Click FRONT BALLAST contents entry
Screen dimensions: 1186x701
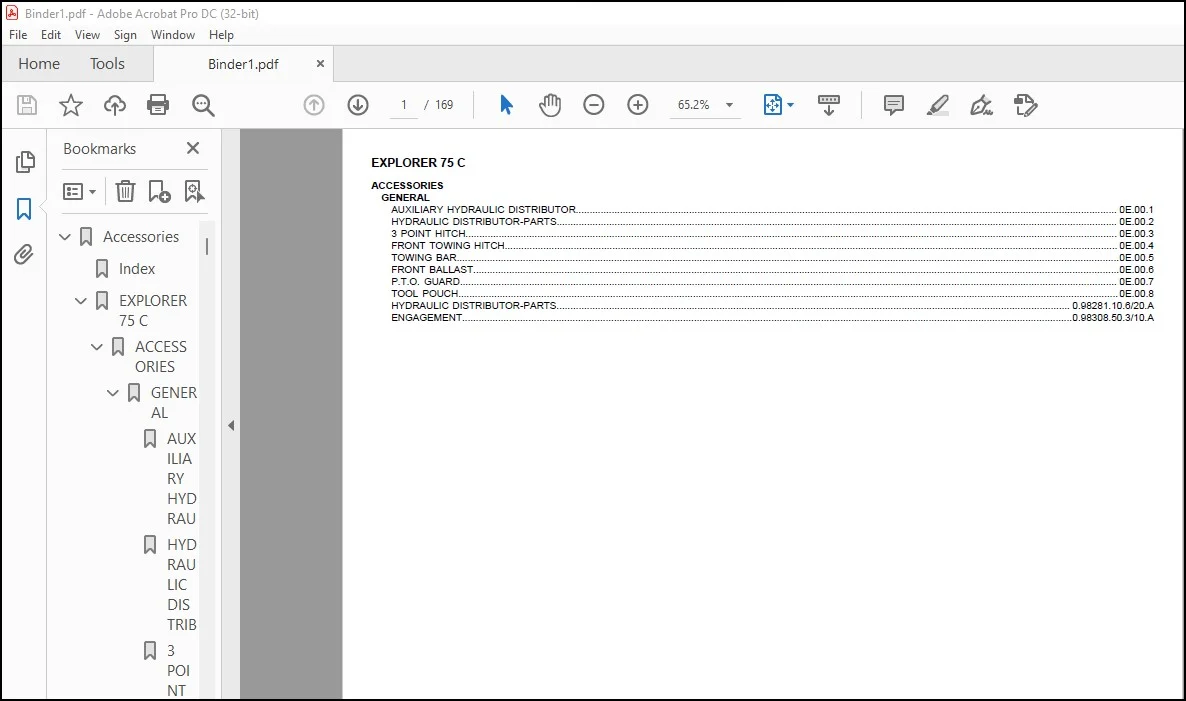click(x=772, y=269)
